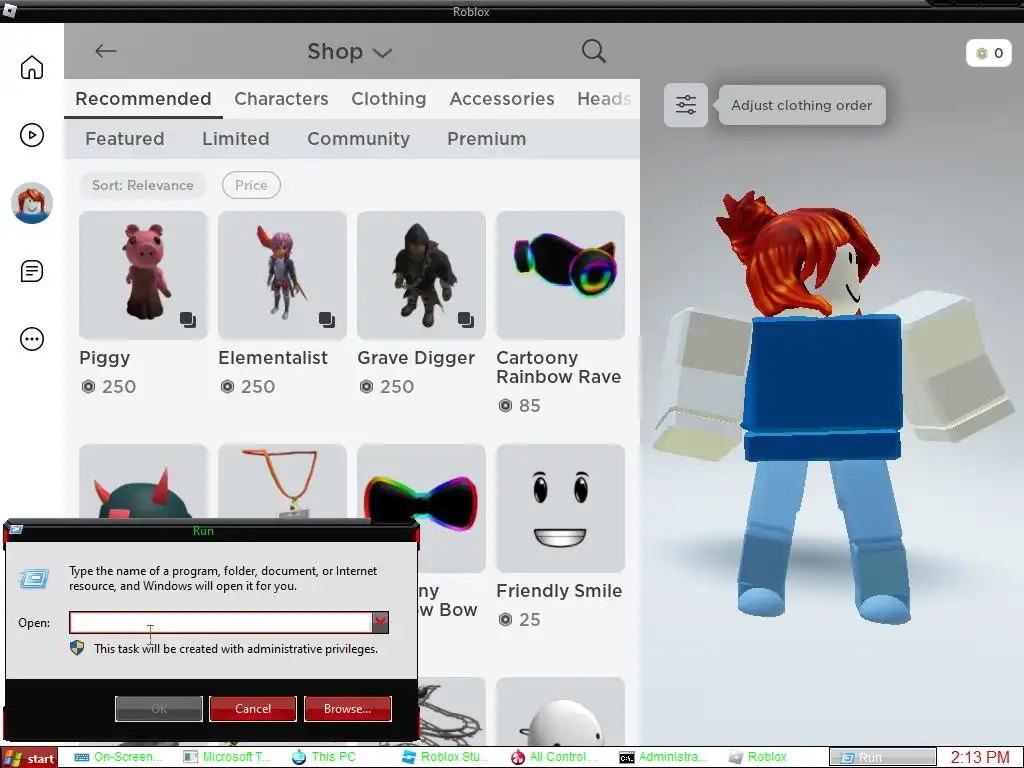Viewport: 1024px width, 768px height.
Task: Click the Piggy price of 250
Action: click(108, 387)
